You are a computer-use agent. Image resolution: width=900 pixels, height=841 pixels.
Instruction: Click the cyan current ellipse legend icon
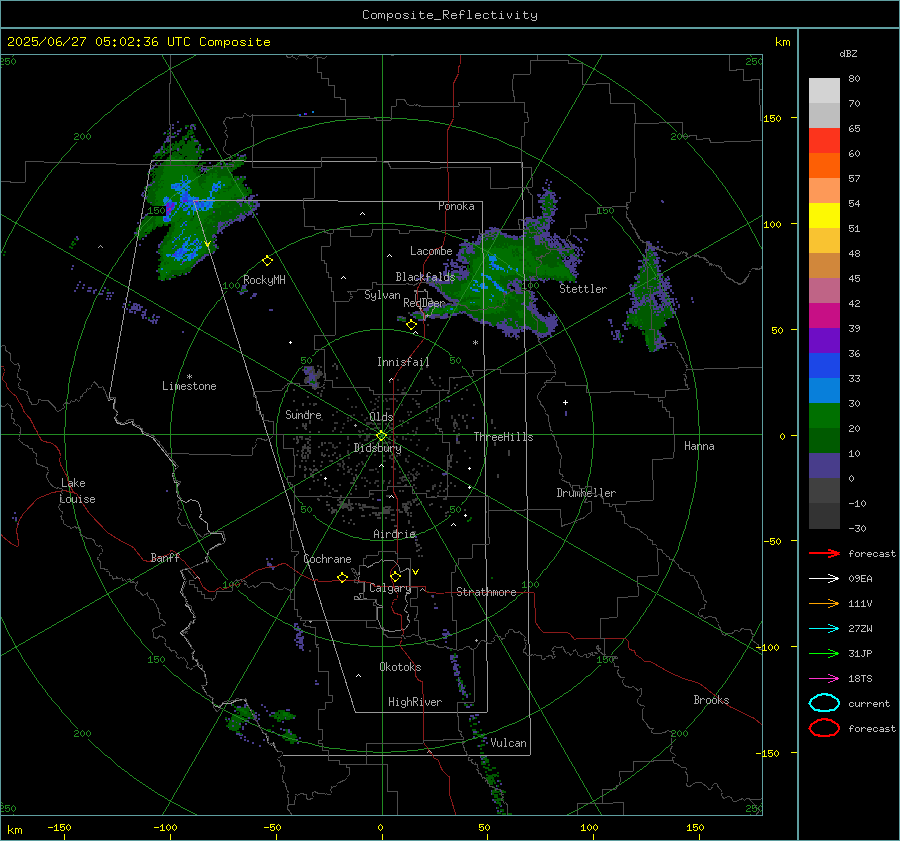(824, 703)
